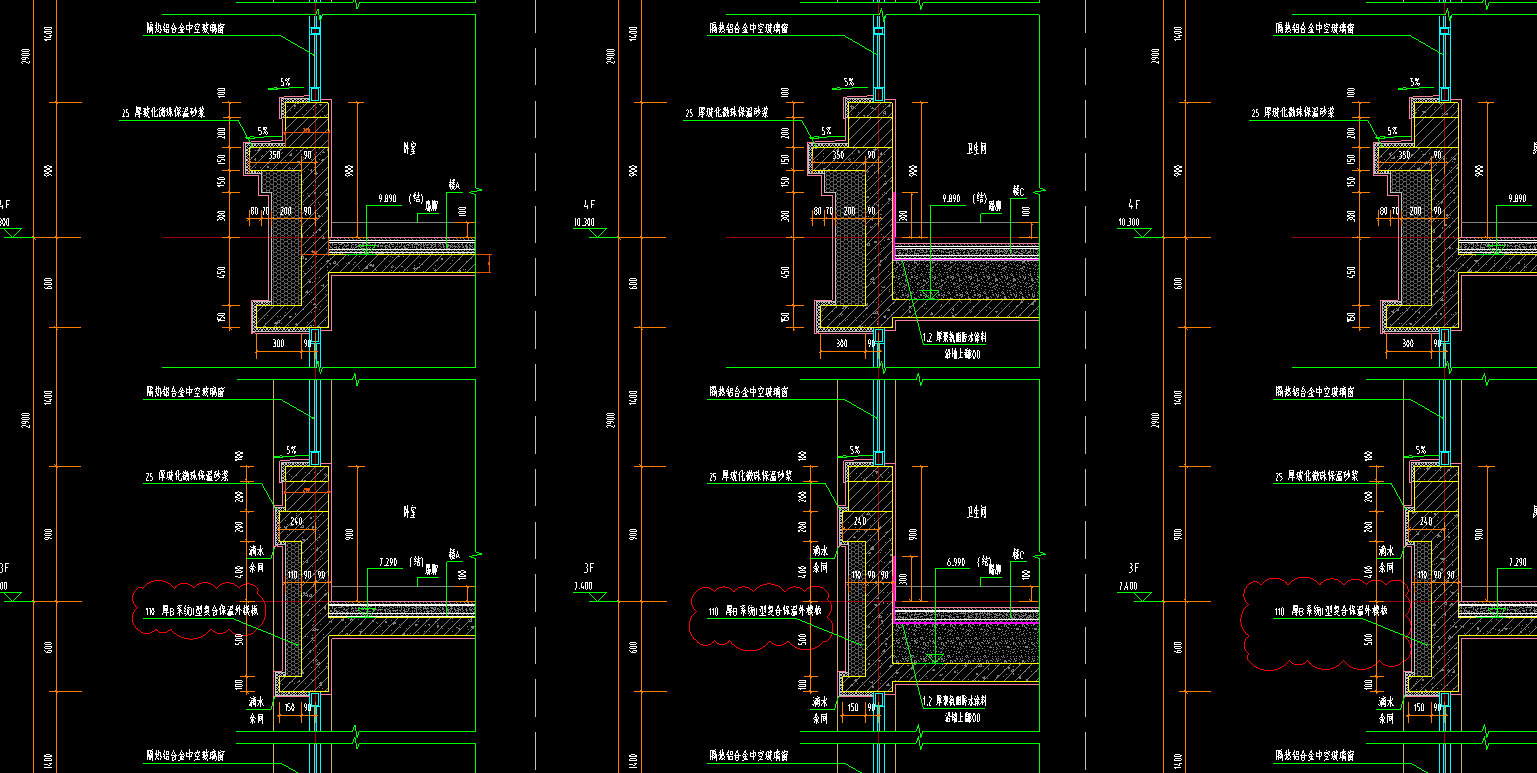The height and width of the screenshot is (773, 1537).
Task: Select 110 厚B系列 clouded note in 卧室 detail
Action: (202, 610)
